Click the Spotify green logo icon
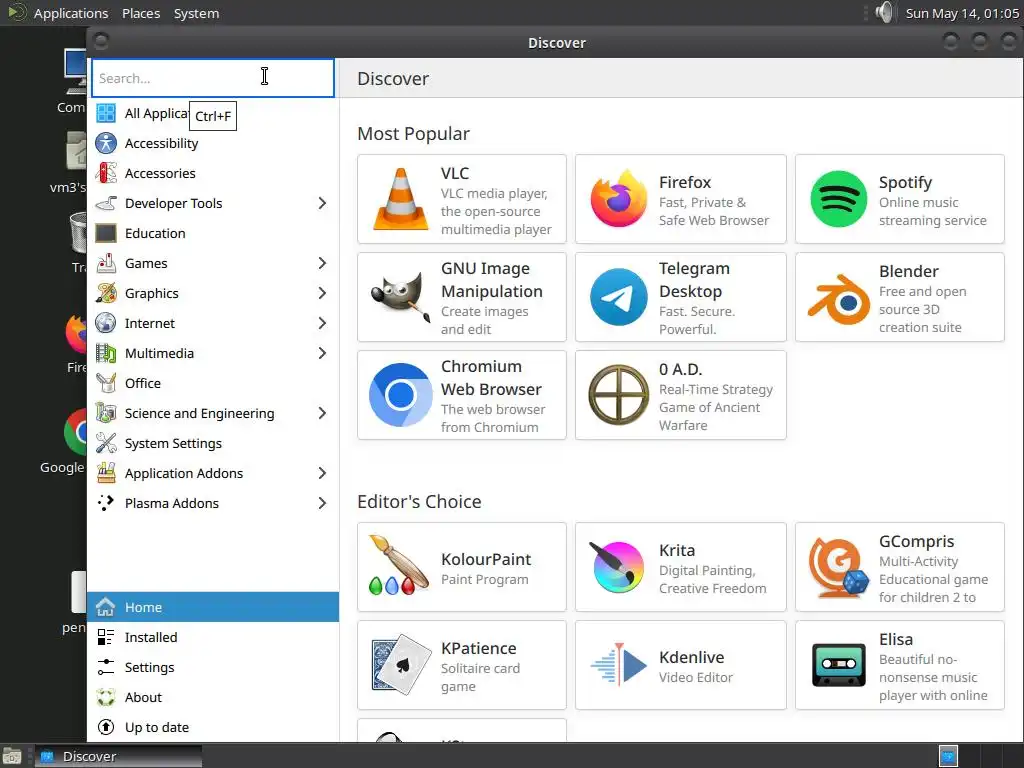Screen dimensions: 1024x768 point(839,199)
